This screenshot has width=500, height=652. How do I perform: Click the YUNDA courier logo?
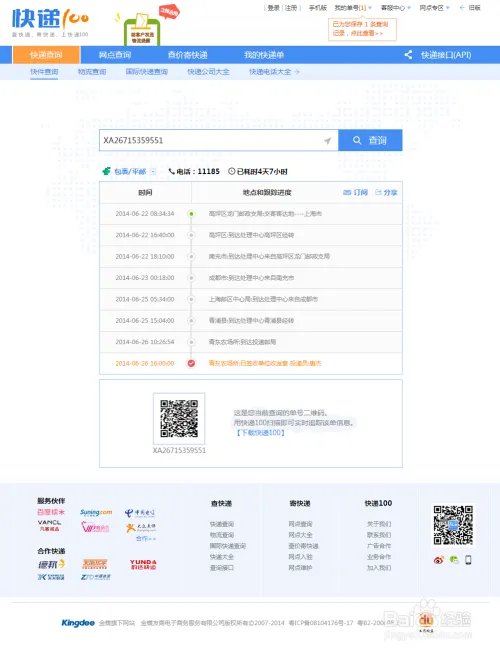(x=143, y=564)
